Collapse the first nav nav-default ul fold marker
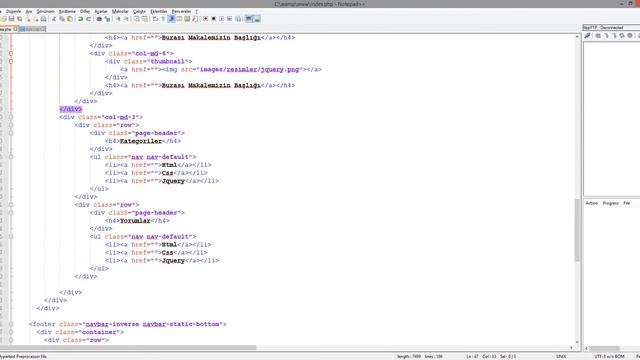 [11, 157]
